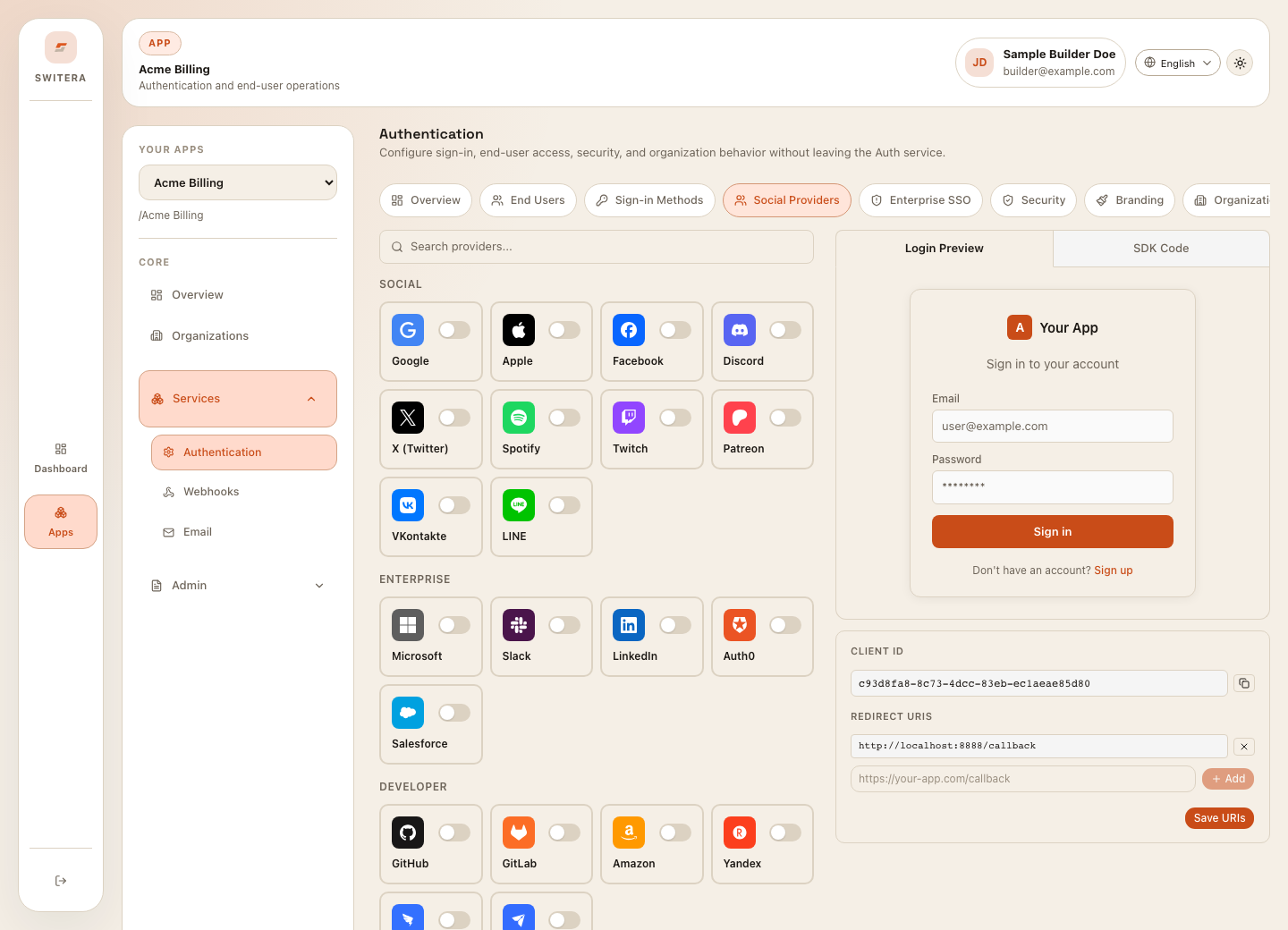Click the Auth0 provider icon
Image resolution: width=1288 pixels, height=930 pixels.
point(740,625)
